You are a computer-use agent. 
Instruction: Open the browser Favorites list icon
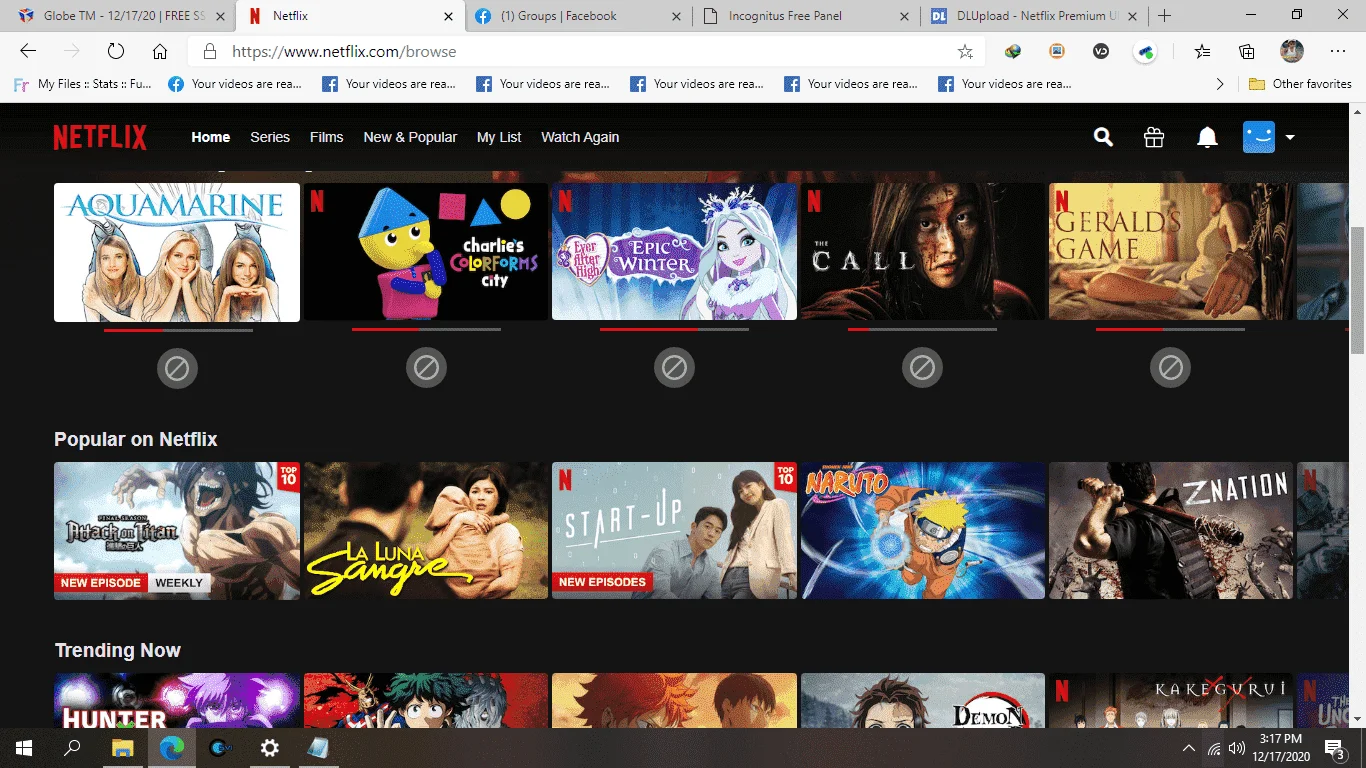[x=1202, y=52]
